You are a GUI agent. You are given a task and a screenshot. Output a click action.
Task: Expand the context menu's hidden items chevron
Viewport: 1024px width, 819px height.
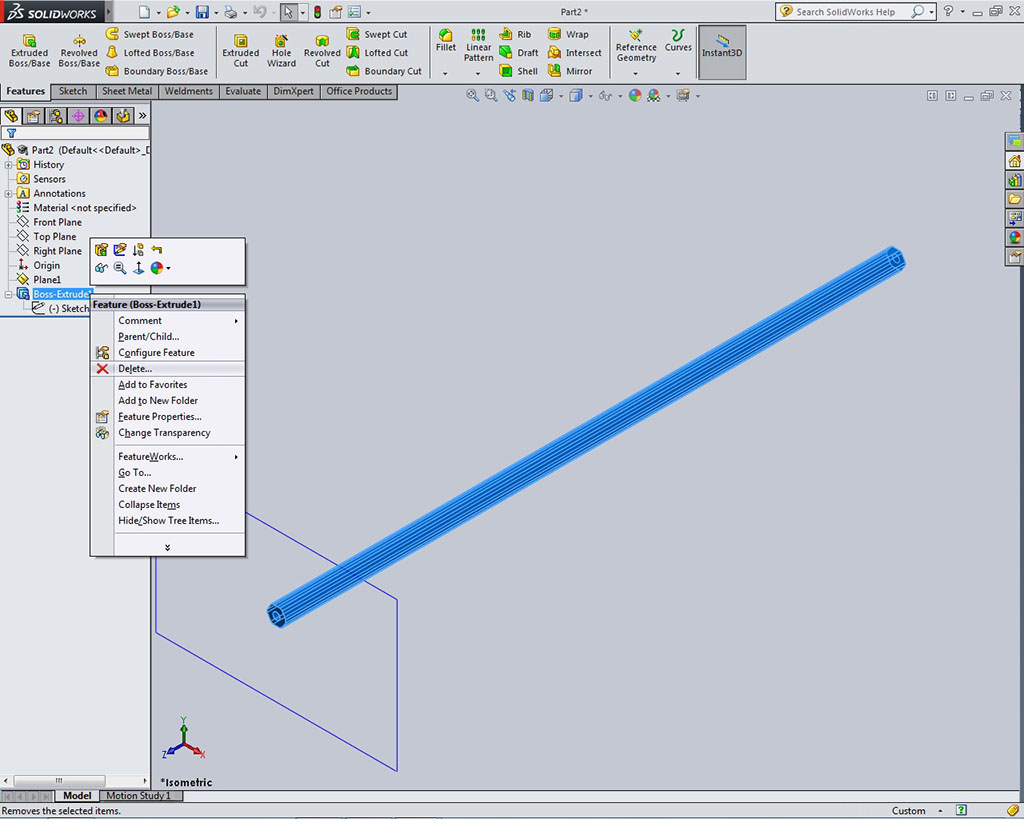click(x=167, y=547)
